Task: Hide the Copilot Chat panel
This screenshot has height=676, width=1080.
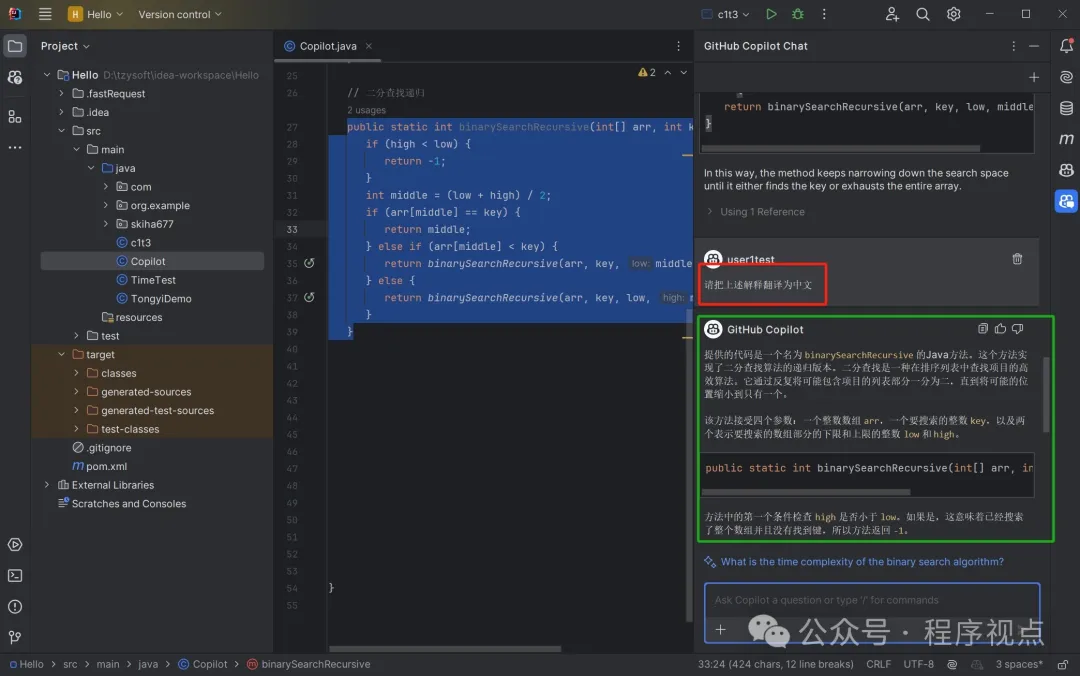Action: (x=1034, y=46)
